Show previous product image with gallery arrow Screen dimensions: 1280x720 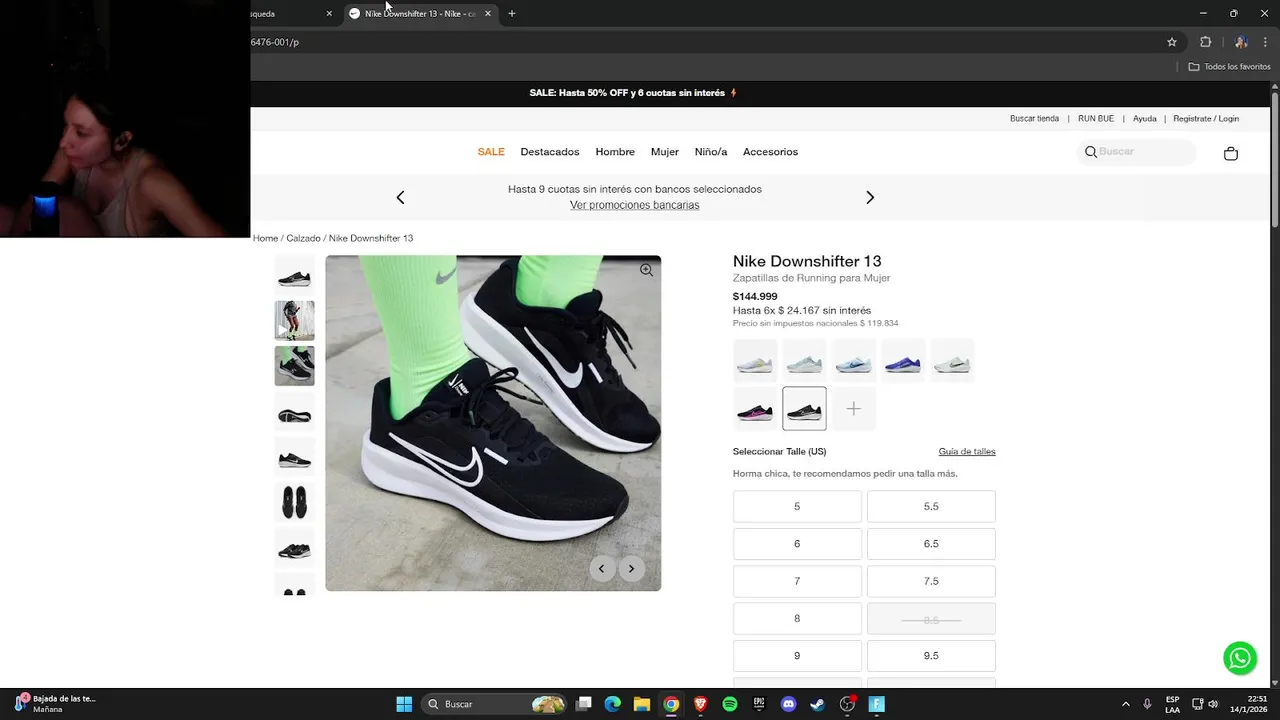[601, 569]
